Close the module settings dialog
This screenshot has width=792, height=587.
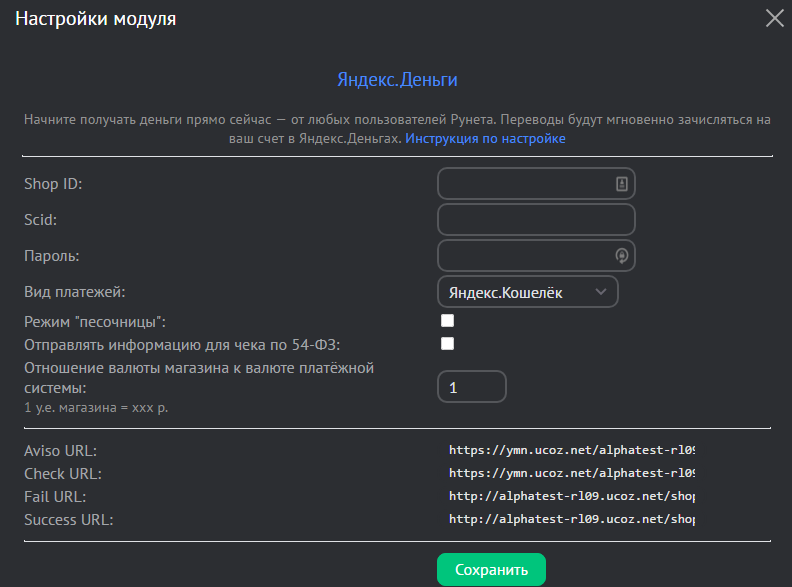[x=774, y=18]
